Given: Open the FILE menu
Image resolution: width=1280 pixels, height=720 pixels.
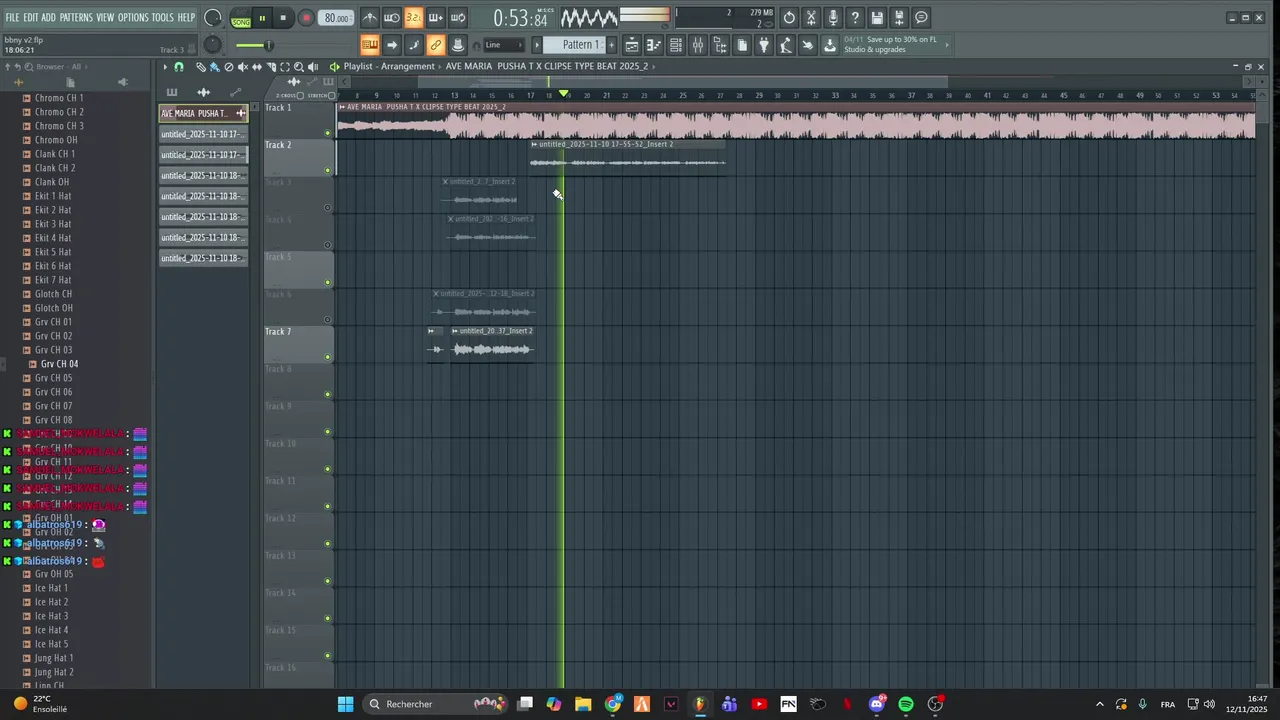Looking at the screenshot, I should point(12,18).
